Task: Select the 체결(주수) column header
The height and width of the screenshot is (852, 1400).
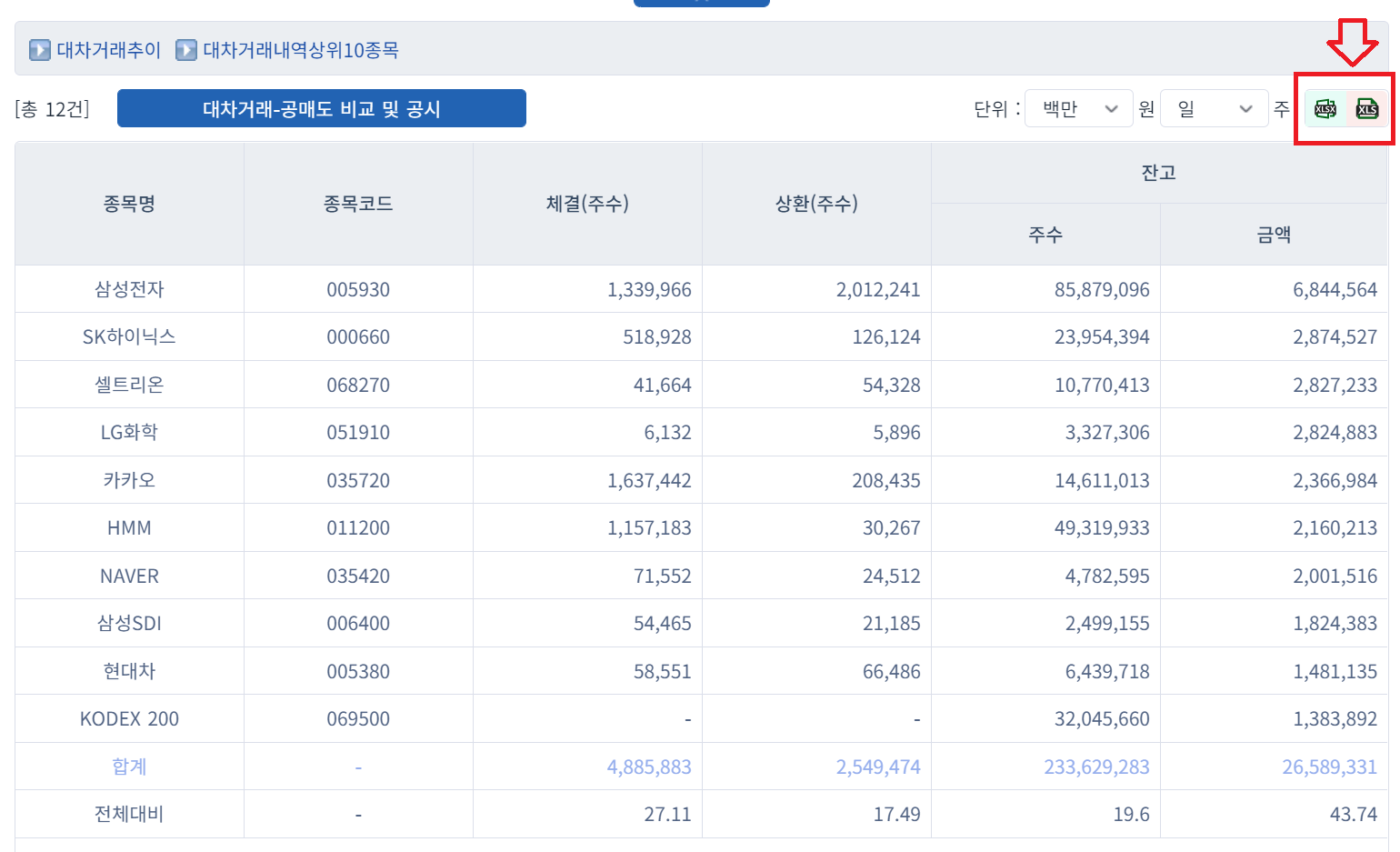Action: (587, 204)
